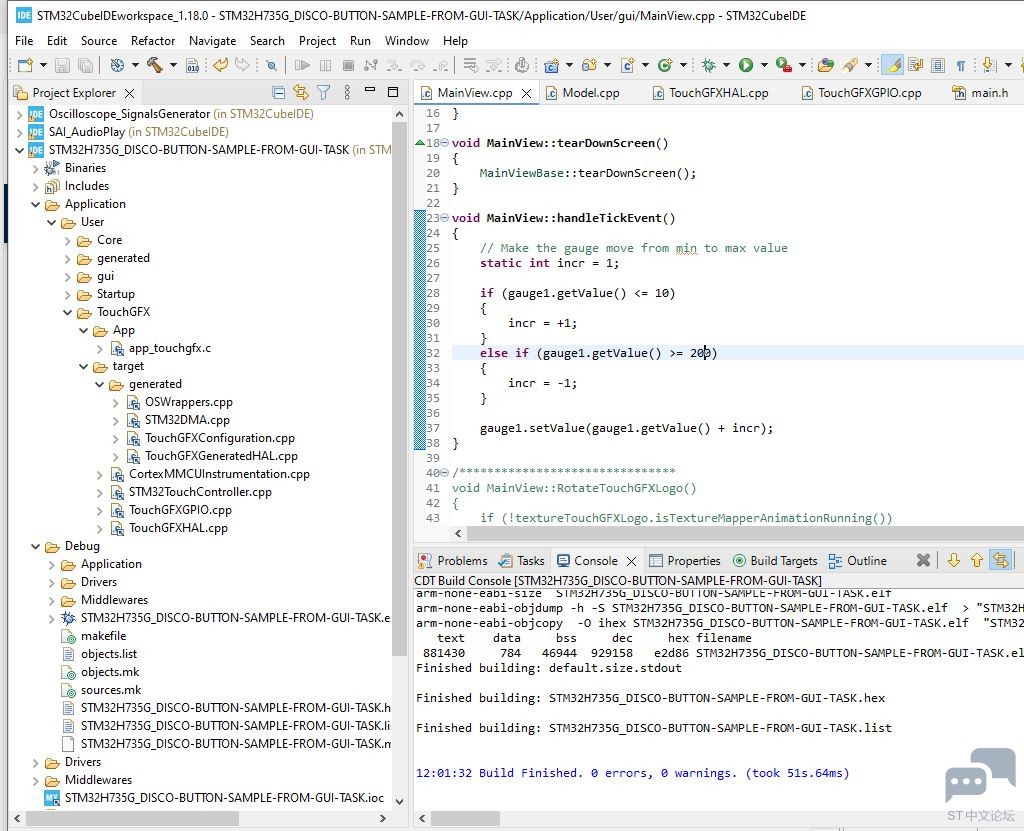Select STM32TouchController.cpp in project tree
This screenshot has width=1024, height=831.
click(200, 492)
